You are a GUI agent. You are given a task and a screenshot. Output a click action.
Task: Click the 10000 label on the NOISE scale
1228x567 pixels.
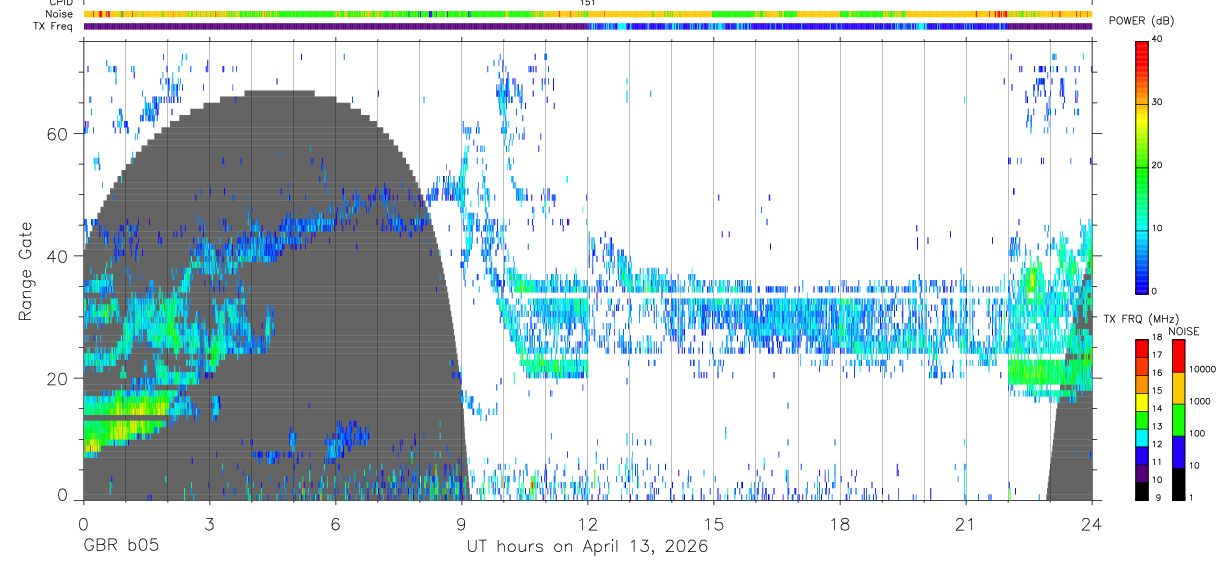(1204, 369)
